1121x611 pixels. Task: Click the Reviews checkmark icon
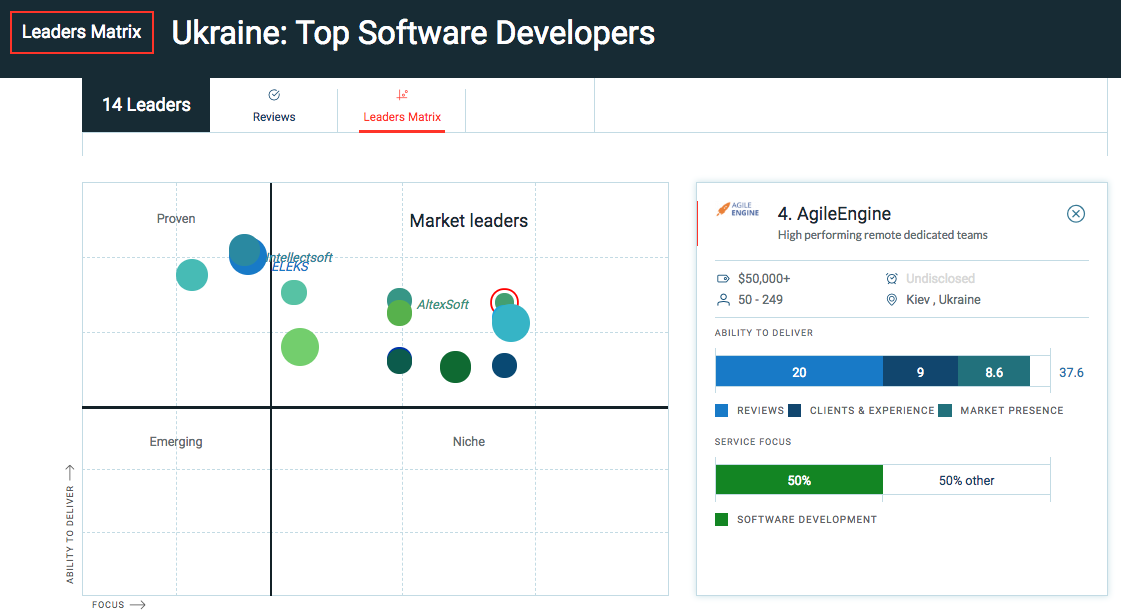pyautogui.click(x=274, y=95)
